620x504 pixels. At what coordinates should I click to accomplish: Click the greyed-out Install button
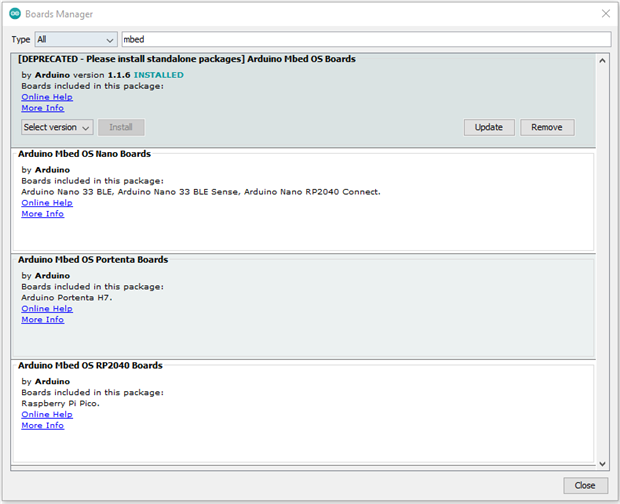tap(121, 127)
